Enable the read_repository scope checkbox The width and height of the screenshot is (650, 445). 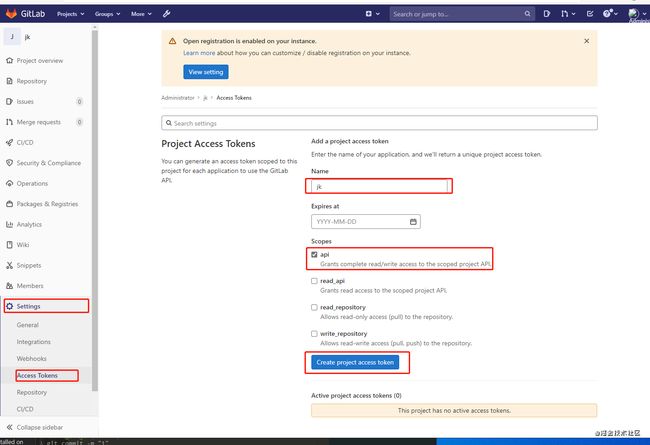(x=314, y=307)
